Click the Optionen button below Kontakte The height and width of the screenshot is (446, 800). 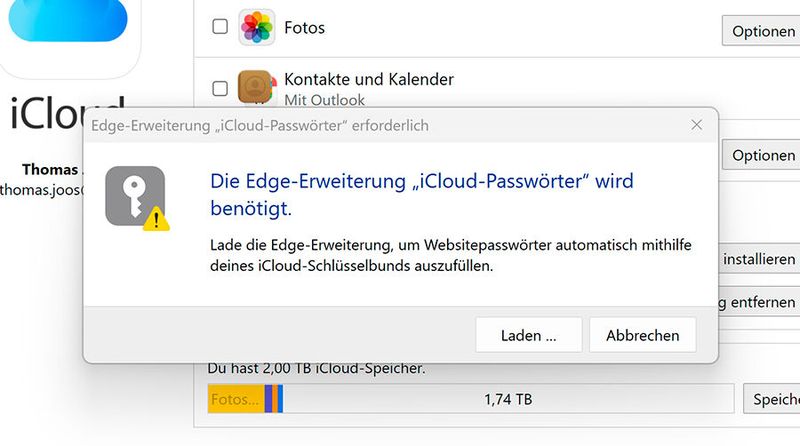click(x=762, y=155)
